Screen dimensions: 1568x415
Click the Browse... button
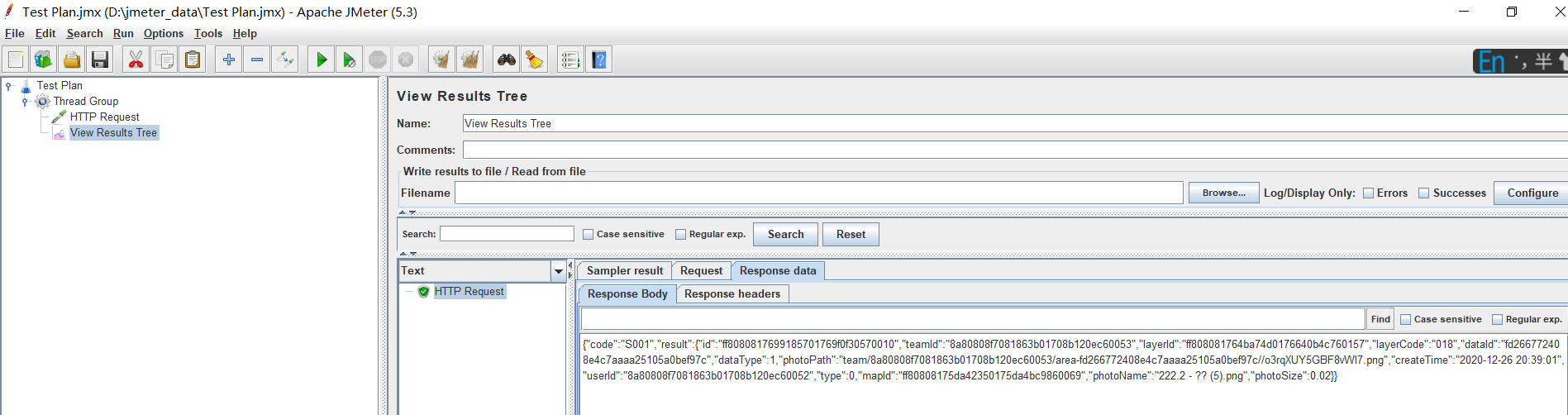1224,193
